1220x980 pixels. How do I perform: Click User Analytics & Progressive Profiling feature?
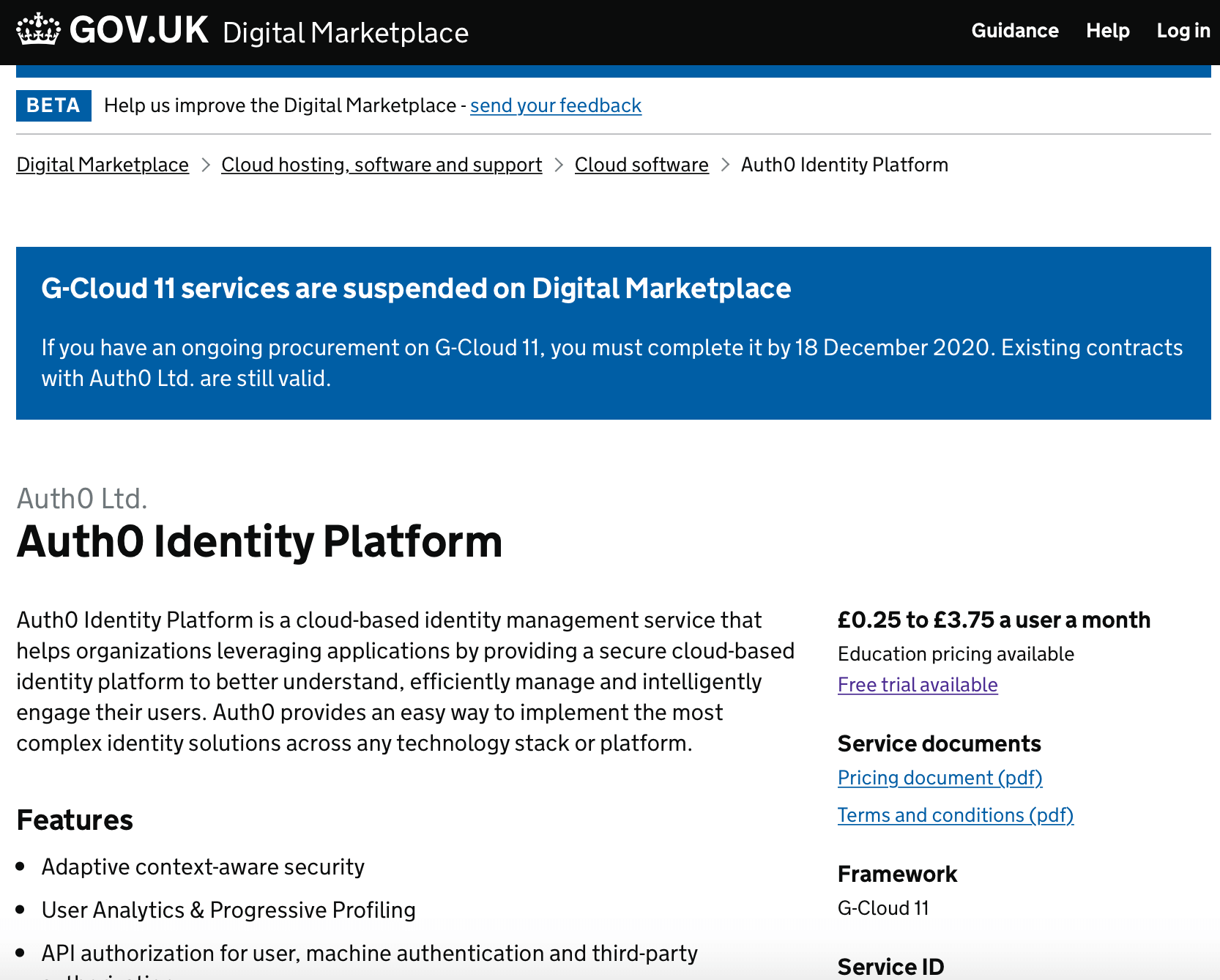point(228,910)
